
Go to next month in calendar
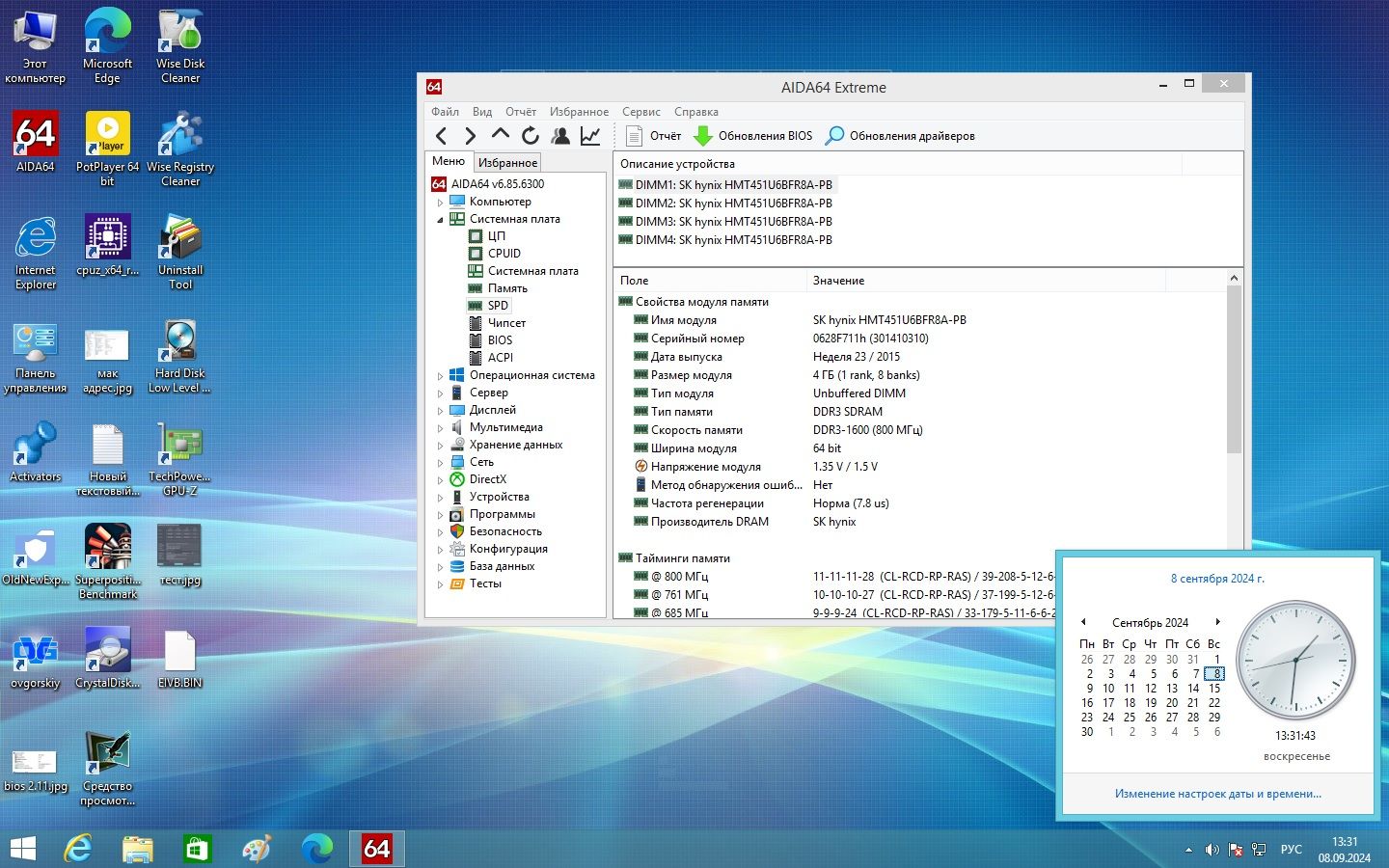tap(1217, 622)
